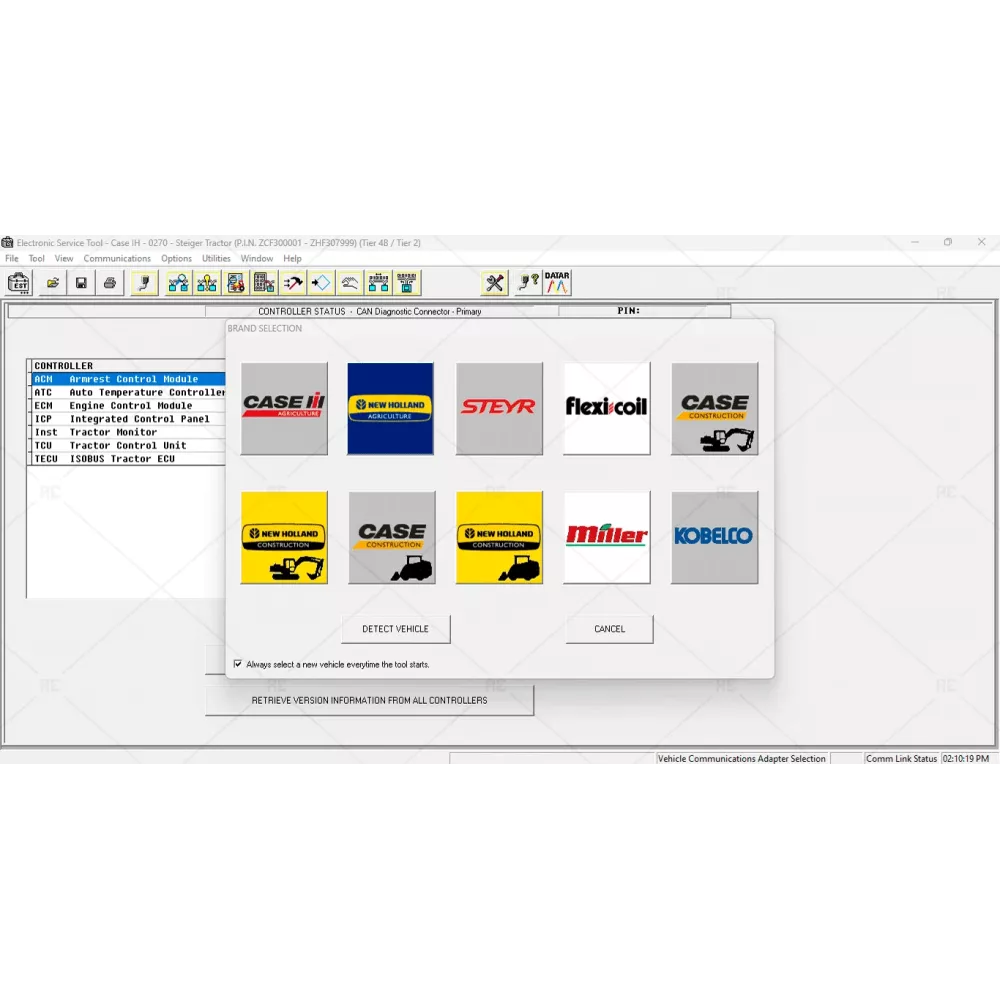Screen dimensions: 1000x1000
Task: Click the Cancel button in Brand Selection
Action: click(x=609, y=629)
